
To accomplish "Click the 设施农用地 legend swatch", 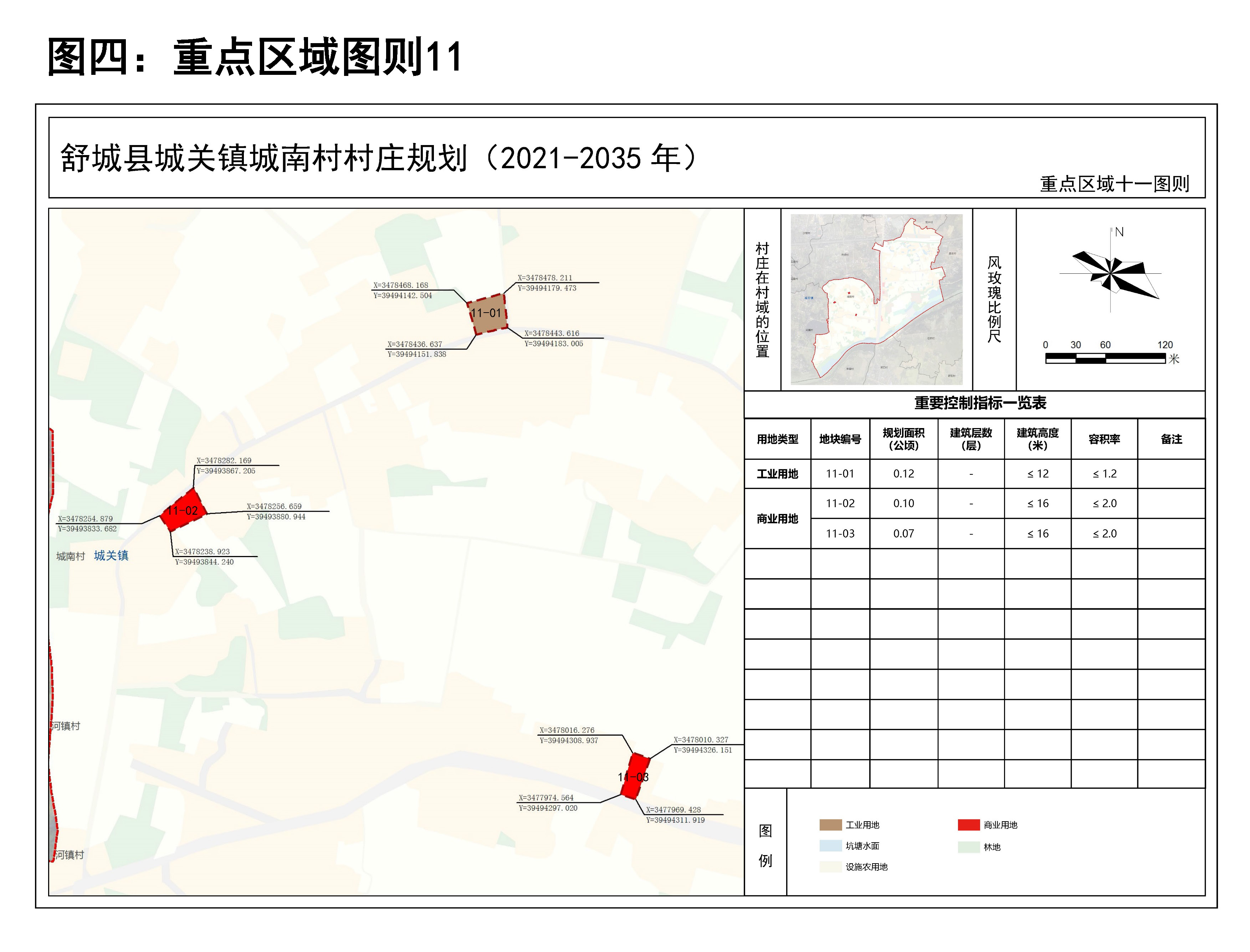I will coord(830,866).
